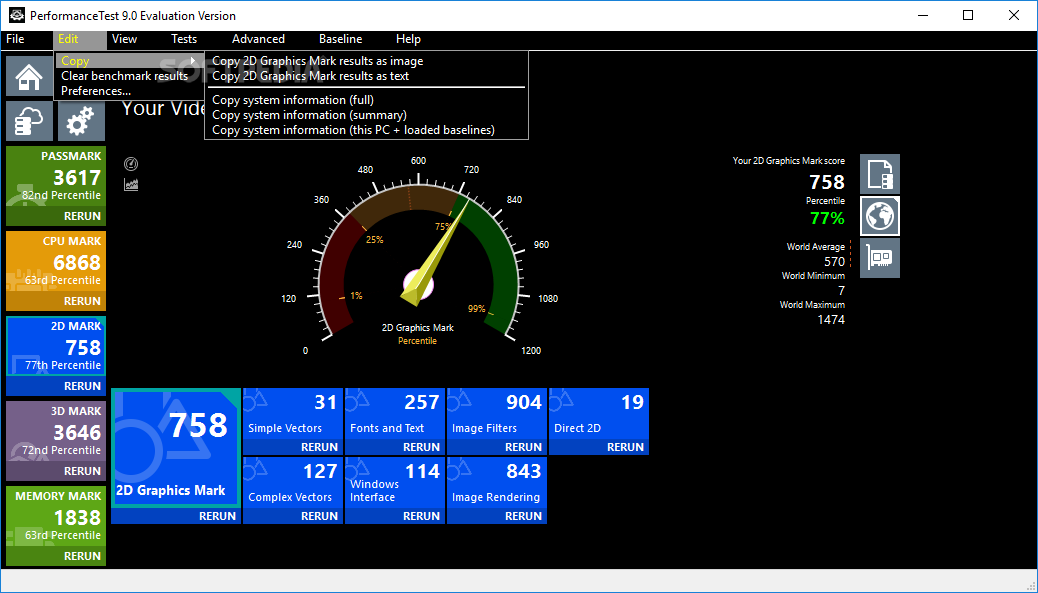Click the World Maximum 1474 value
Image resolution: width=1038 pixels, height=593 pixels.
(831, 320)
